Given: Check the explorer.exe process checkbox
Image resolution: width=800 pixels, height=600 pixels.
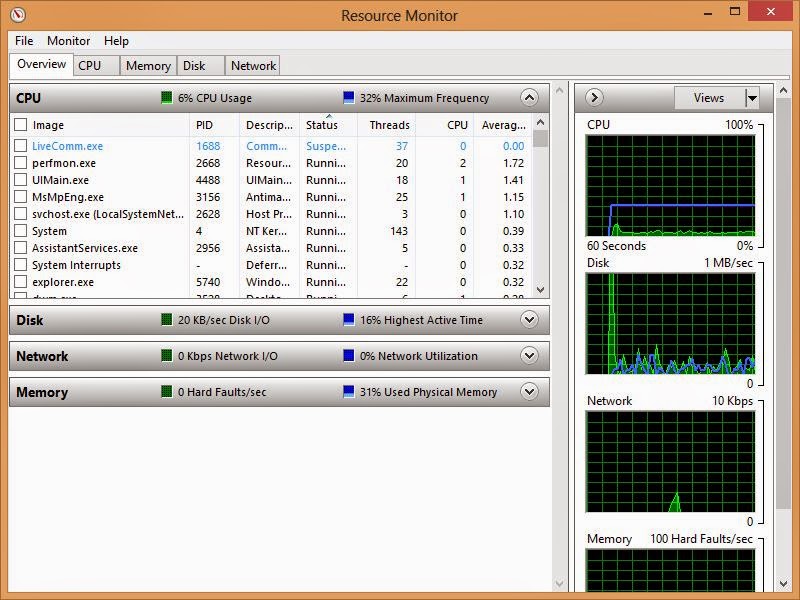Looking at the screenshot, I should tap(19, 281).
